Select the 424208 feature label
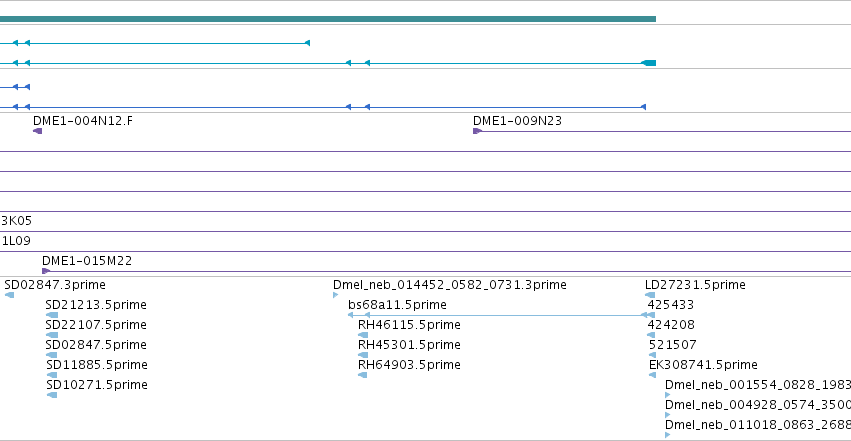 click(x=671, y=324)
